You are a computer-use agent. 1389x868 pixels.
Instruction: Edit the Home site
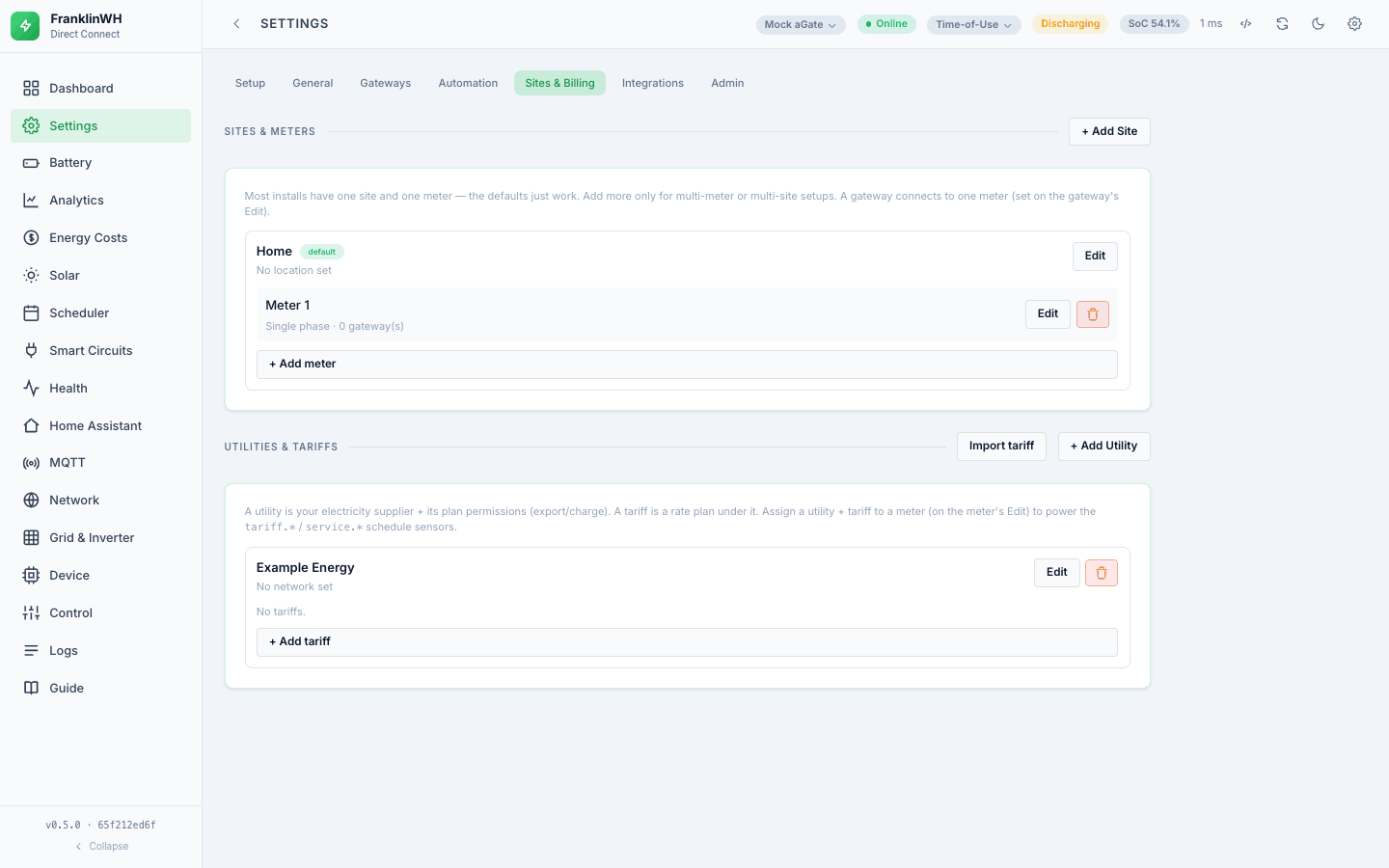point(1095,257)
